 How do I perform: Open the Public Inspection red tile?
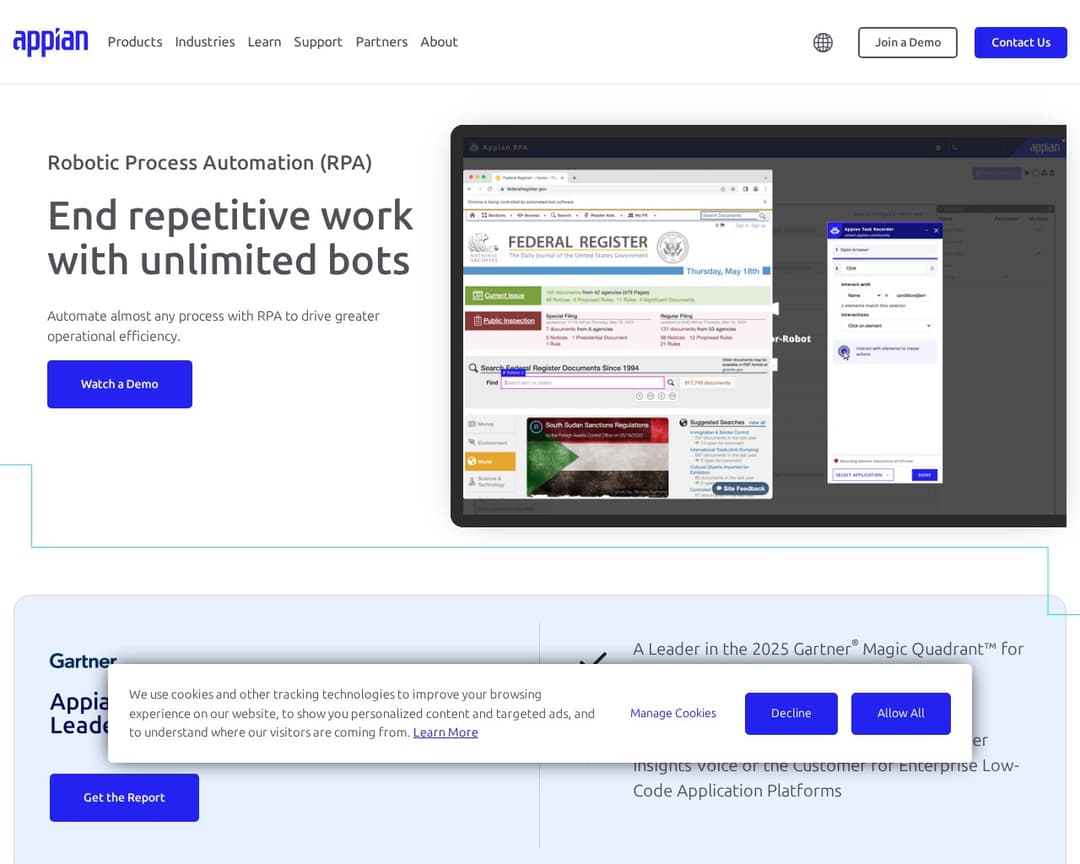(x=503, y=321)
